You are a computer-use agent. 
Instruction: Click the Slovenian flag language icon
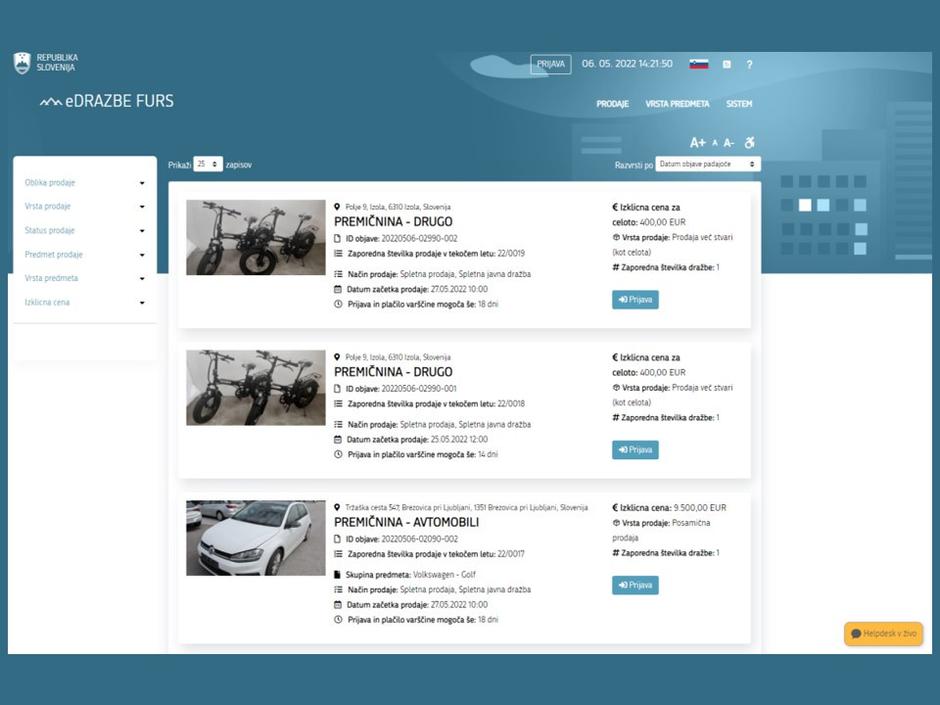(698, 64)
